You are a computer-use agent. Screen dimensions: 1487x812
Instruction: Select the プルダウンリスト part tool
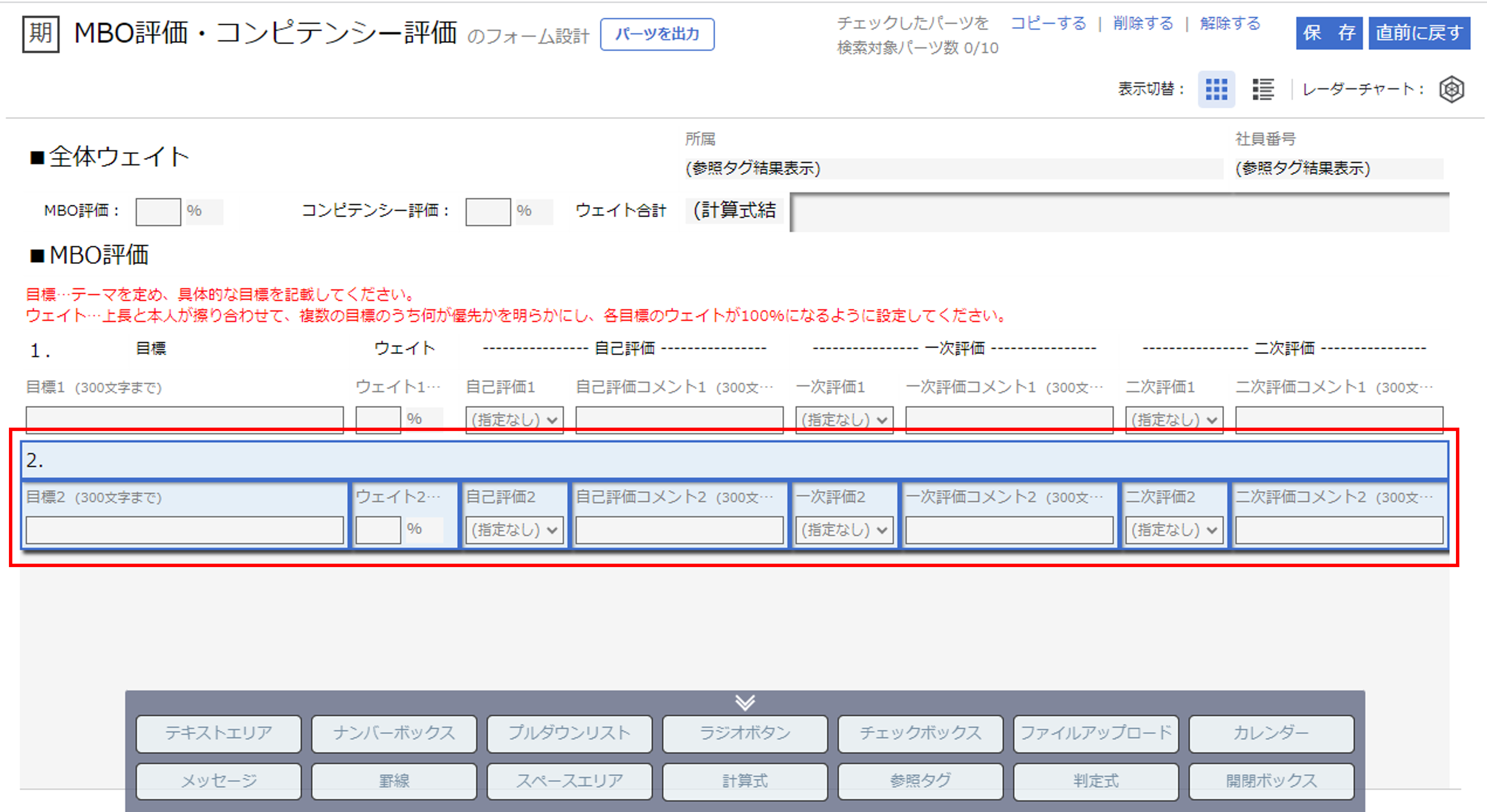[569, 733]
